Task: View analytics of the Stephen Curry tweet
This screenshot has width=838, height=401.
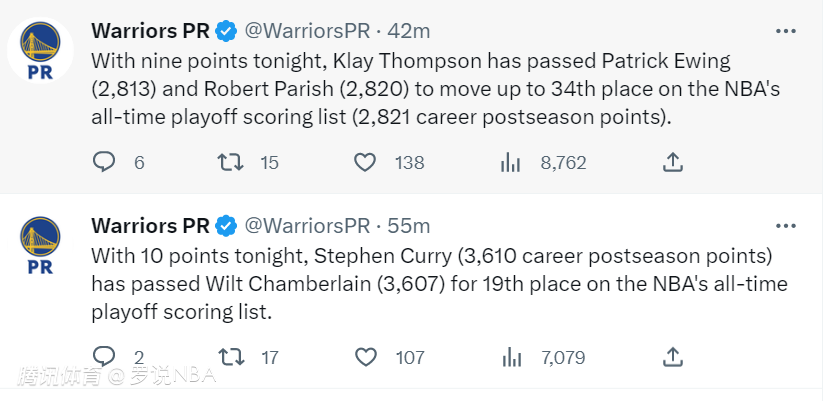Action: point(510,357)
